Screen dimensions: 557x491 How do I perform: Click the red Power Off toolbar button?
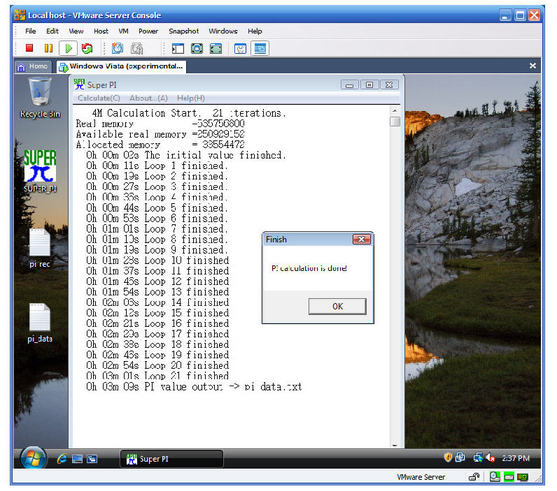(29, 48)
